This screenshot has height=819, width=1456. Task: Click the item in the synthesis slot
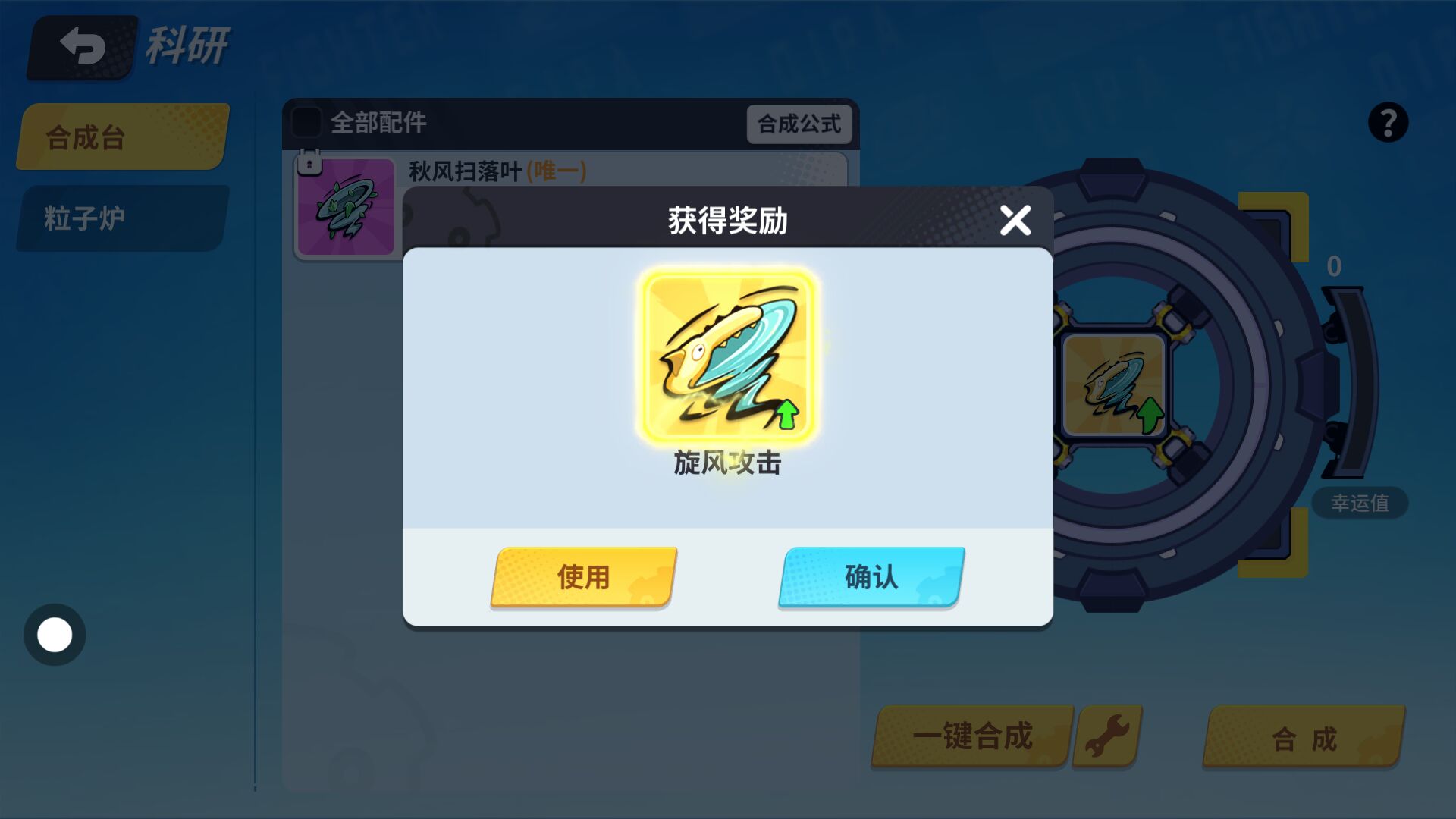tap(1113, 385)
